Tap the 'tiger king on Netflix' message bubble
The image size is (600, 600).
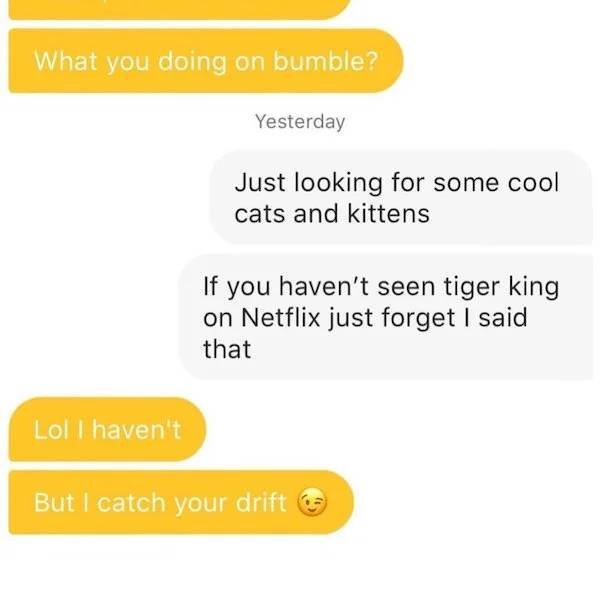point(386,317)
